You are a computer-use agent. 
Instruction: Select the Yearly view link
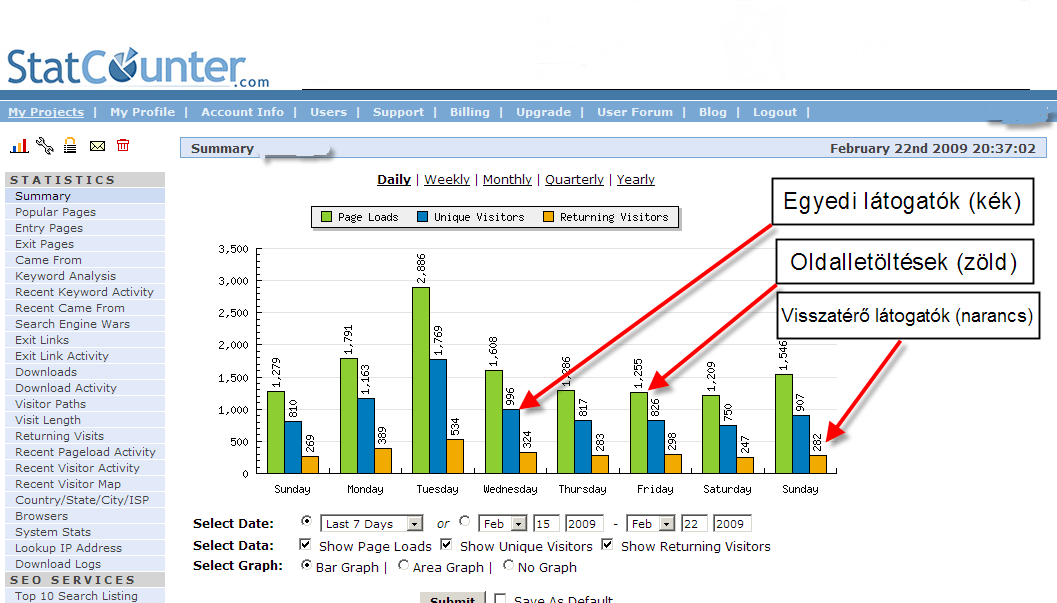[636, 179]
